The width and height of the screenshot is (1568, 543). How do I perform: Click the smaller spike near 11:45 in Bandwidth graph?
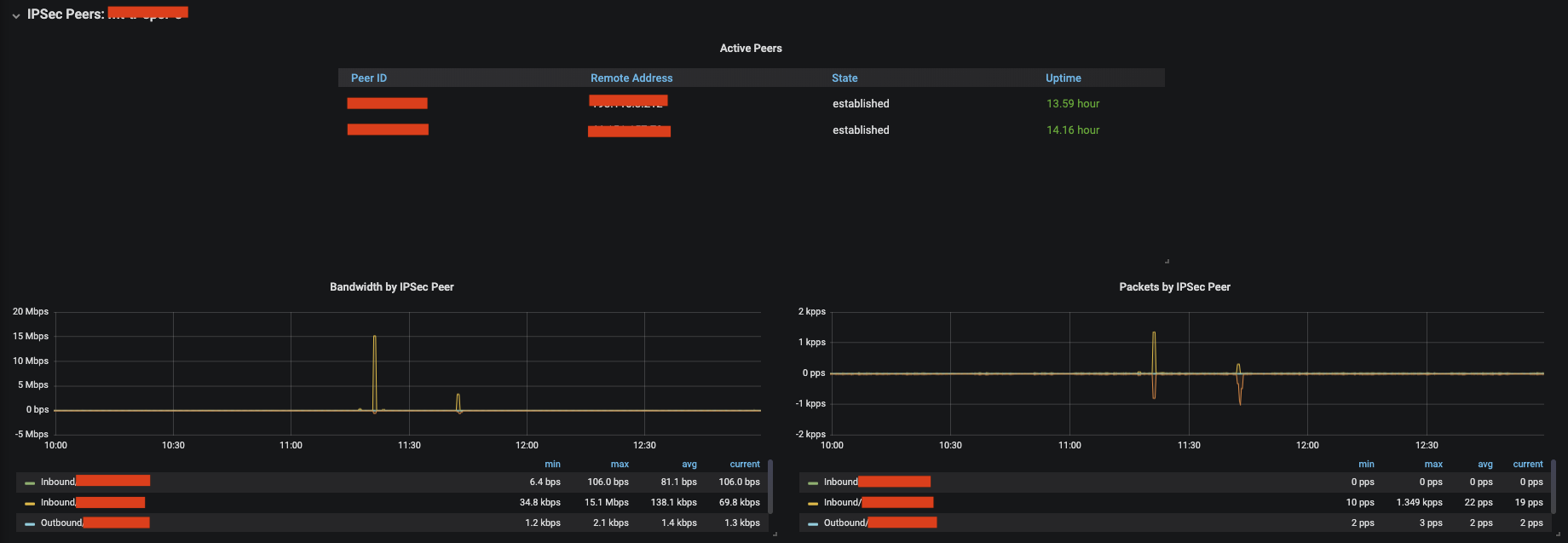[458, 402]
